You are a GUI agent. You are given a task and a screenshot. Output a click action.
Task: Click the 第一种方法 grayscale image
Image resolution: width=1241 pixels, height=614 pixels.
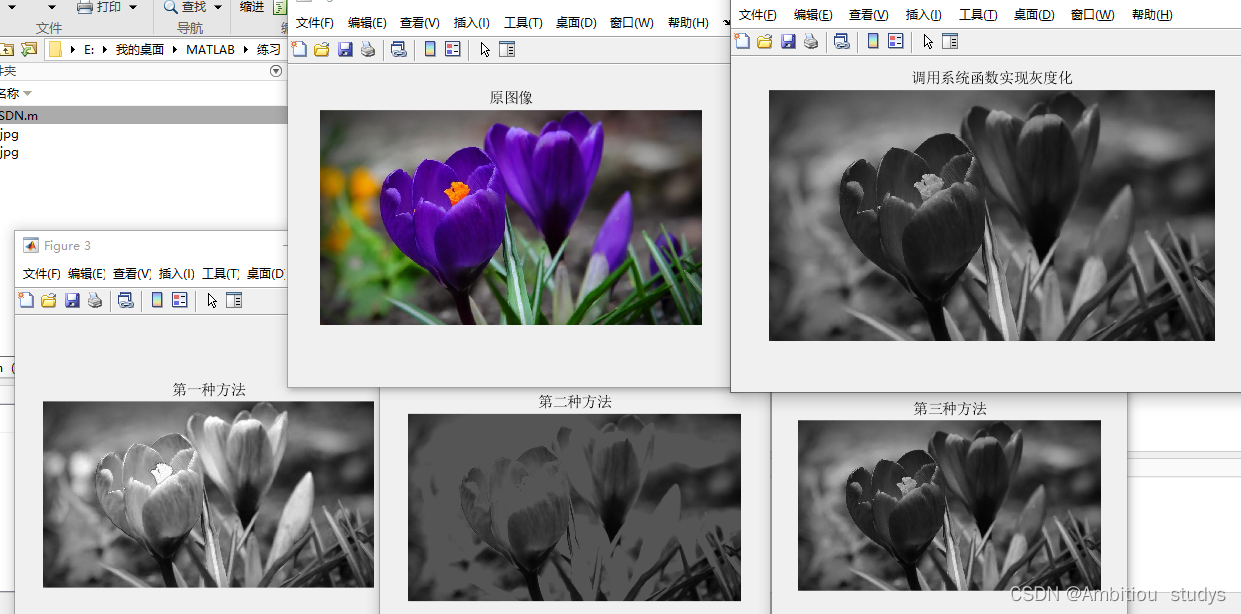click(x=208, y=494)
